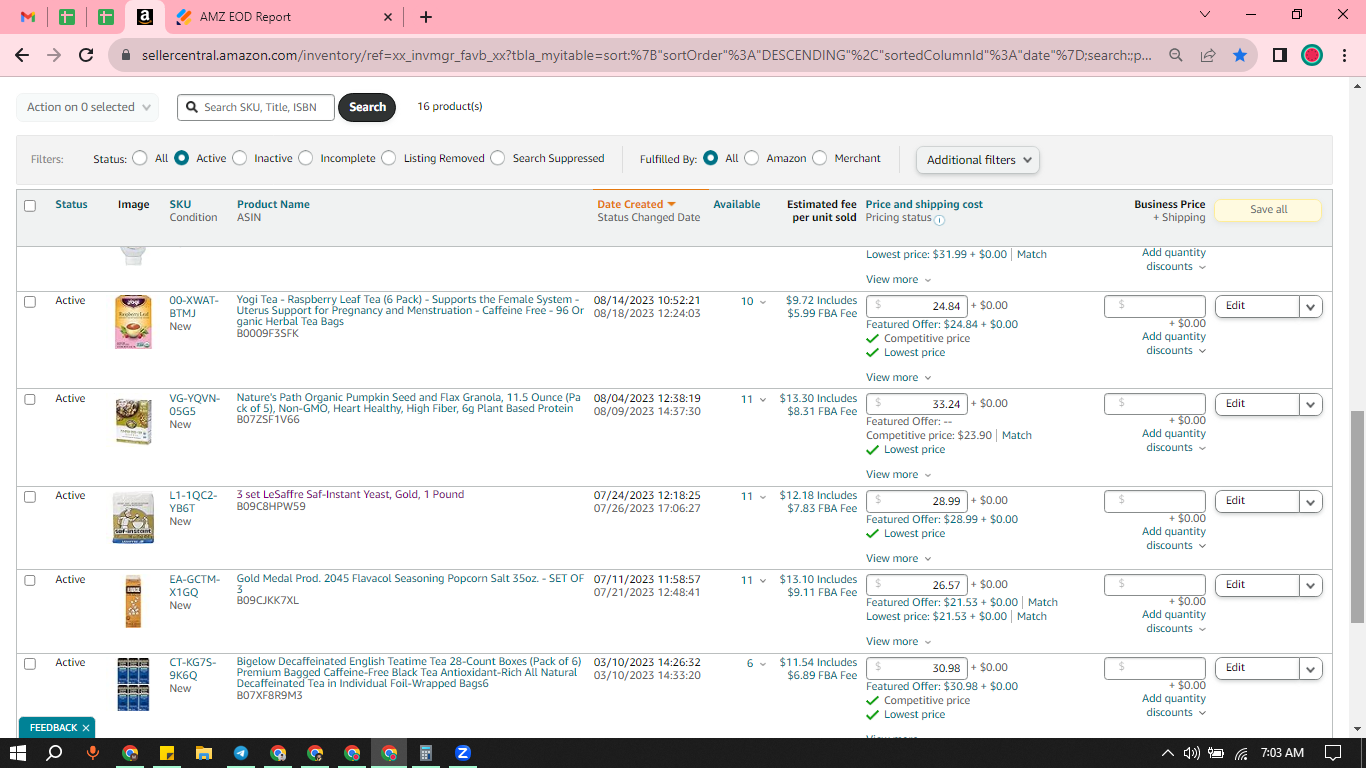Click the zoom magnifier icon in address bar

point(1176,56)
